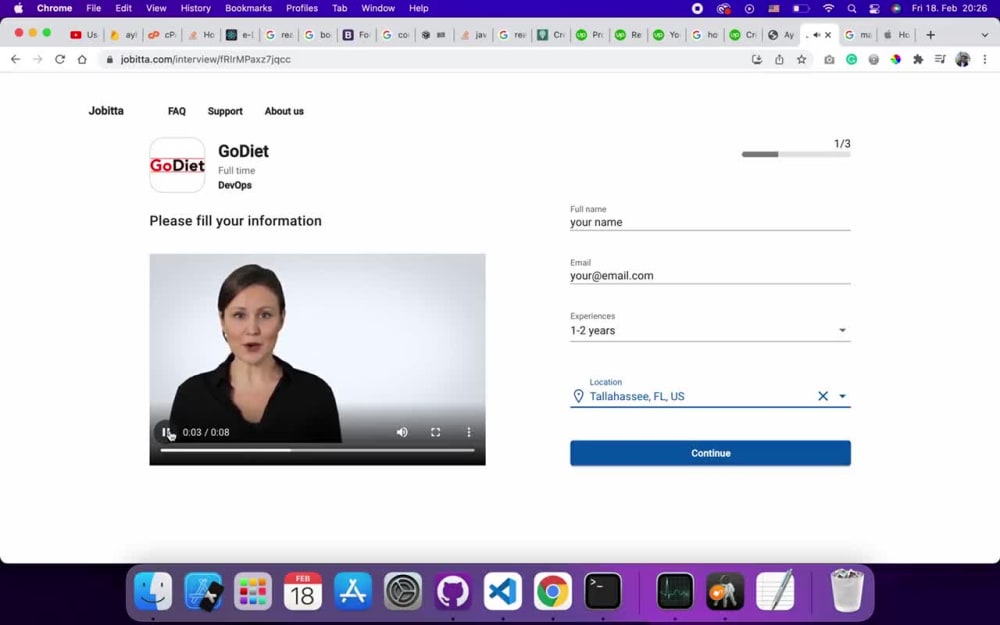1000x625 pixels.
Task: Open the Profiles menu
Action: point(302,8)
